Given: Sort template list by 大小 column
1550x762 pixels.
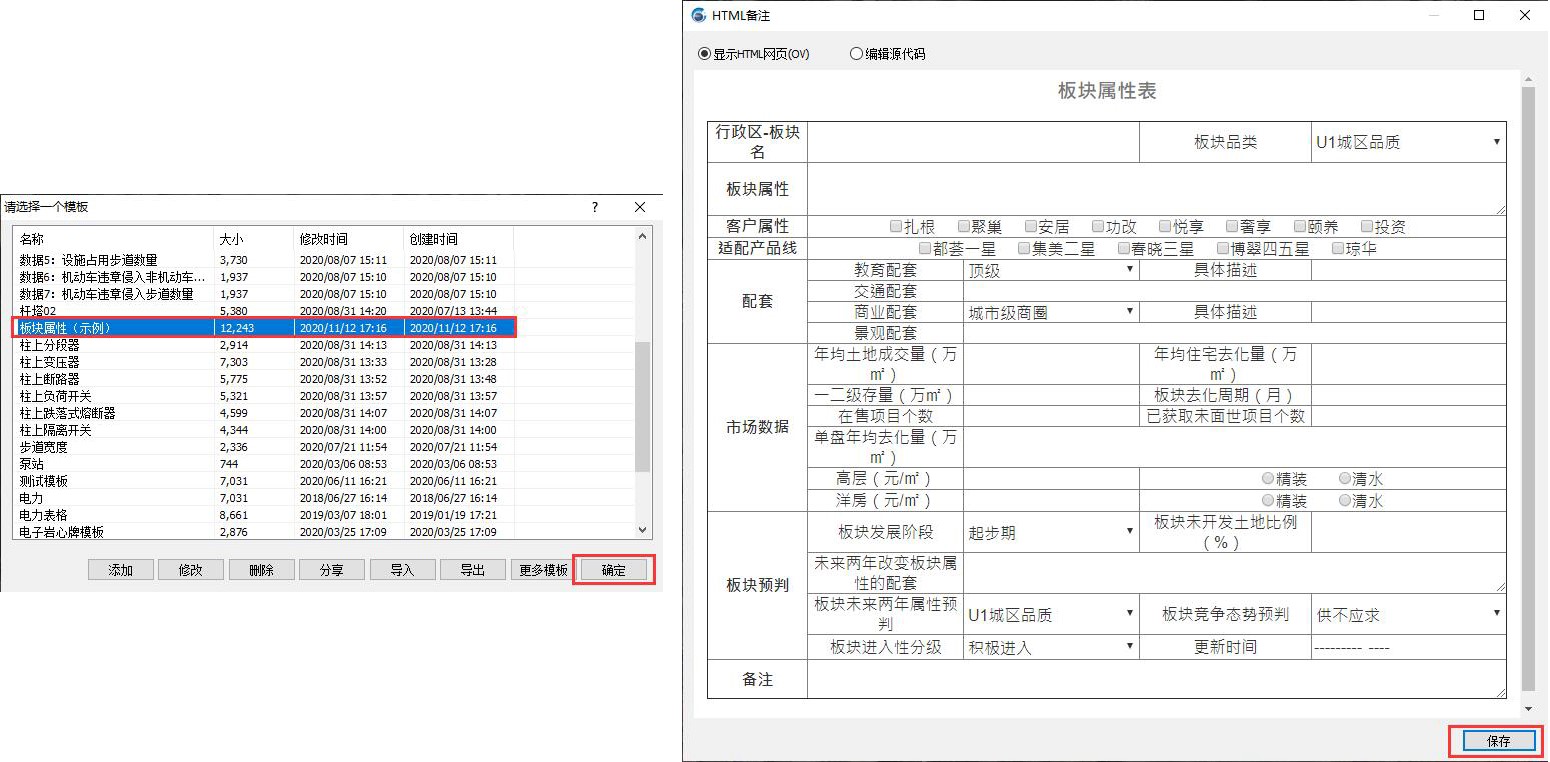Looking at the screenshot, I should [x=253, y=239].
